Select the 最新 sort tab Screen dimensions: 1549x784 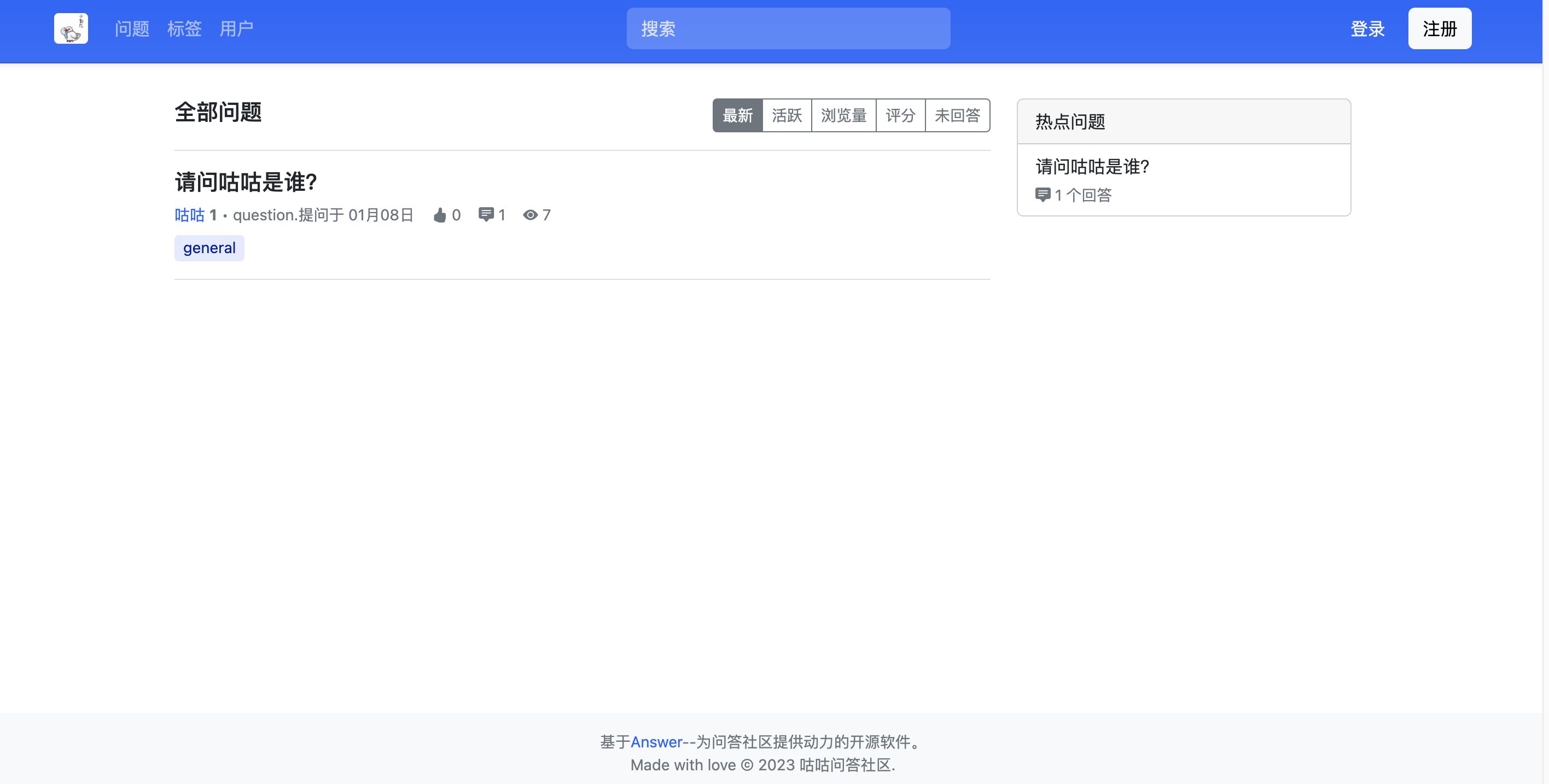tap(737, 115)
